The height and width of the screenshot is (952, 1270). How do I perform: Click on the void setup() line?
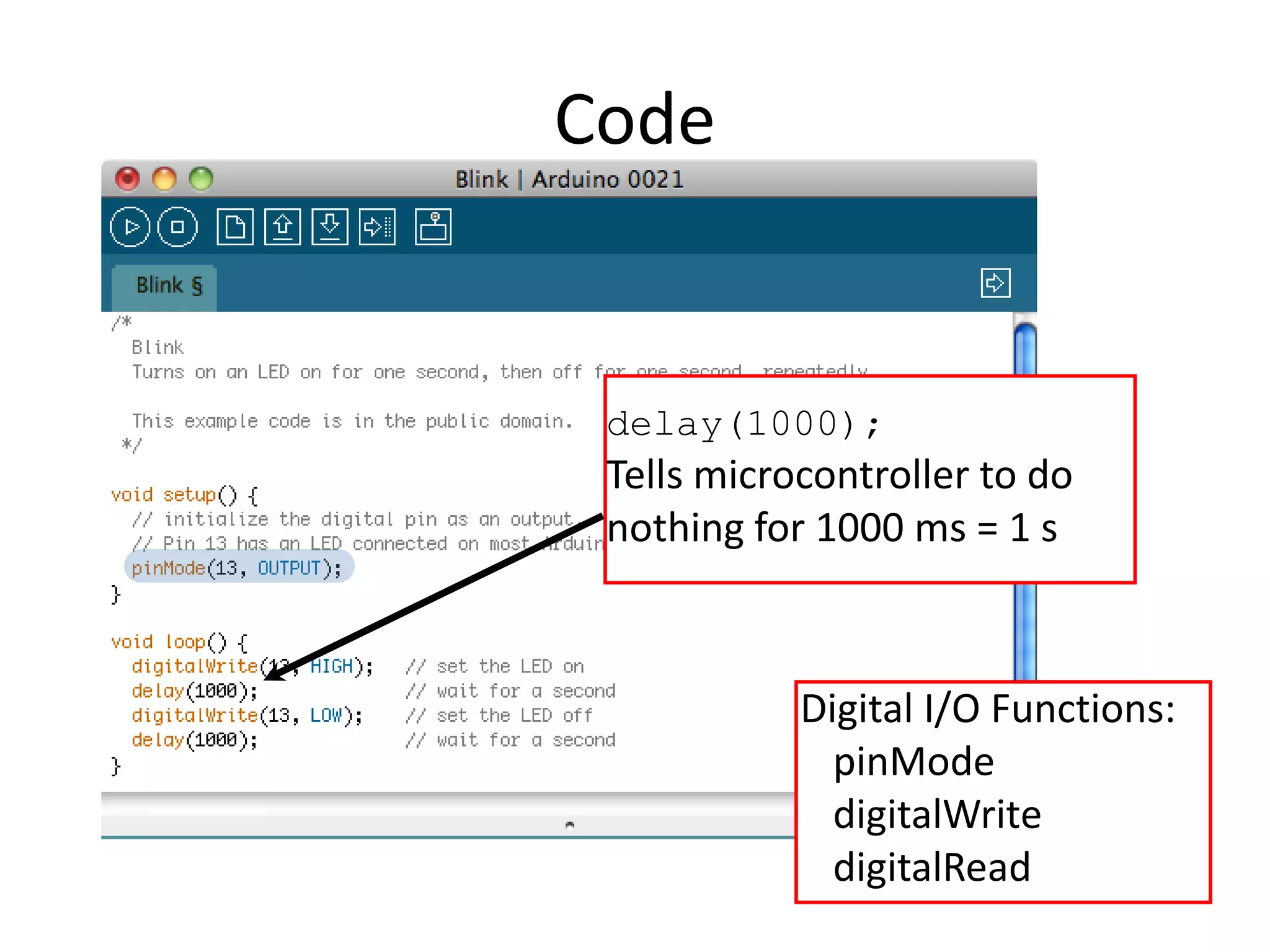184,495
